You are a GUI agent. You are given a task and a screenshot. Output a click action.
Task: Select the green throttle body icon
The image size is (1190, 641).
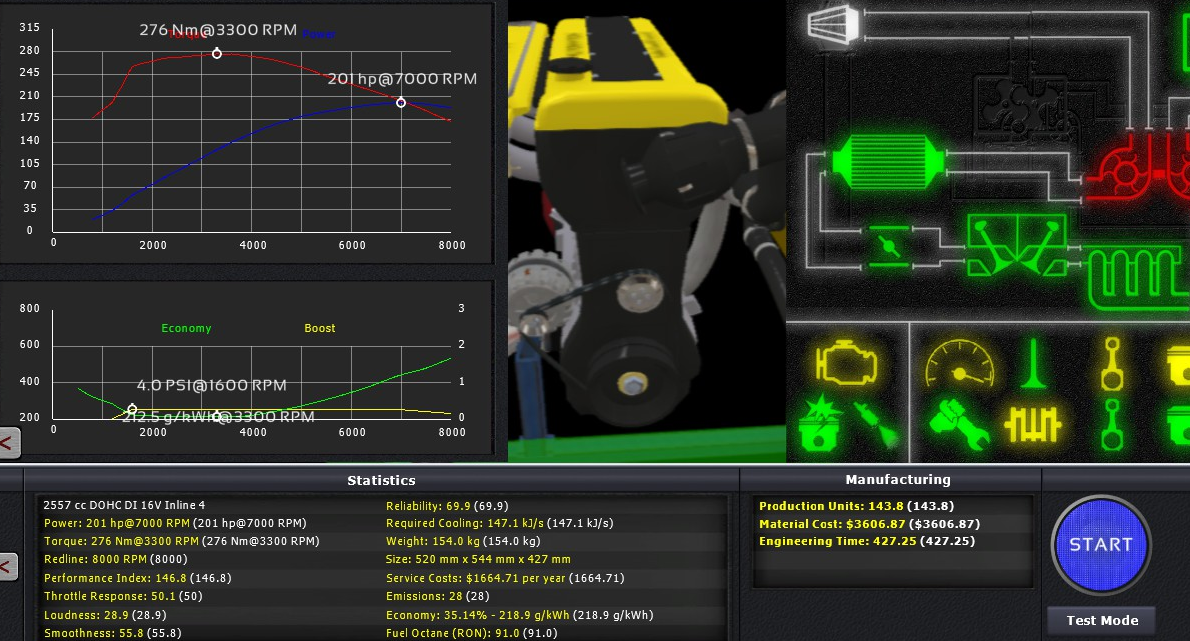coord(883,246)
